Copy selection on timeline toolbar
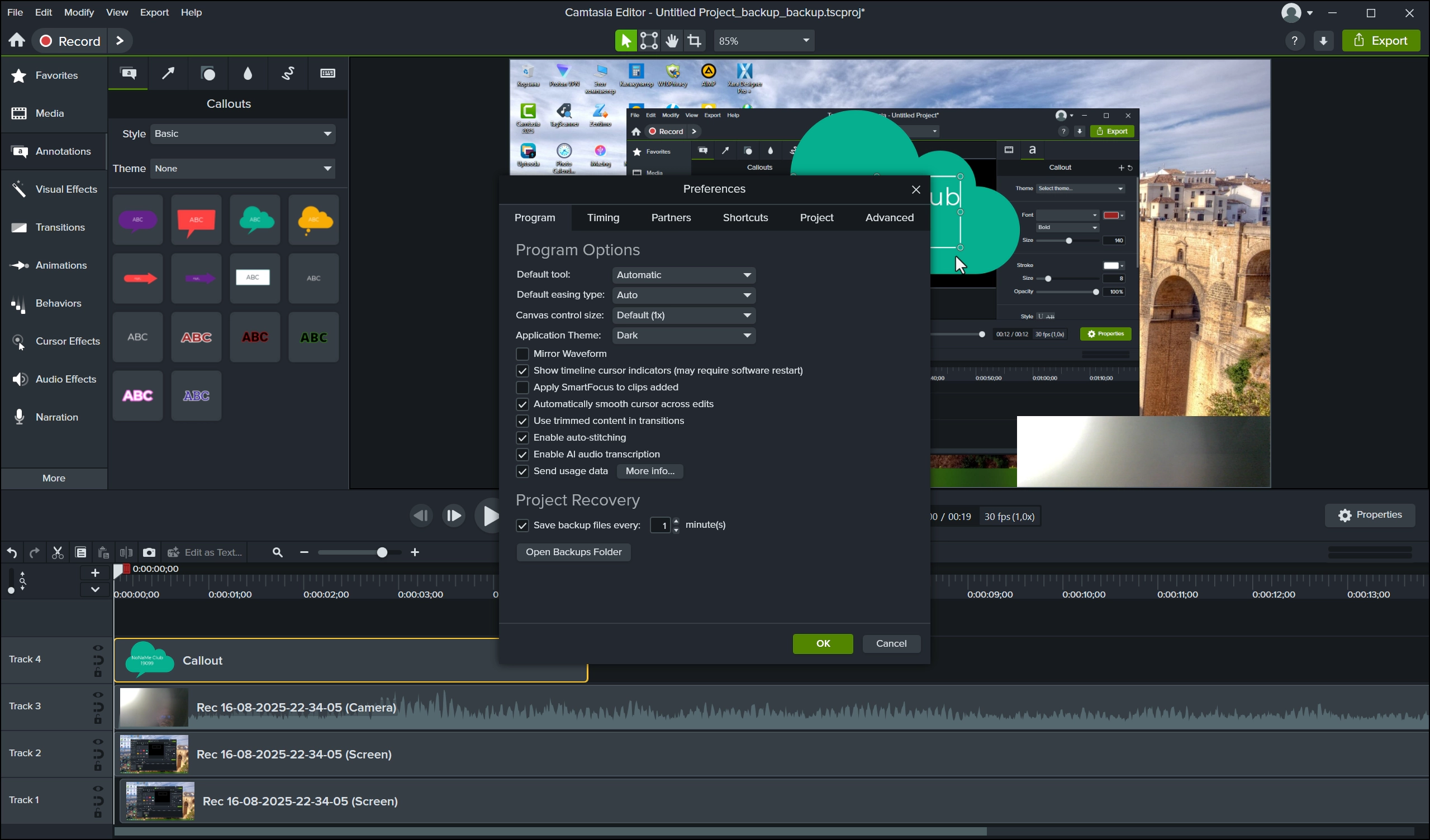The width and height of the screenshot is (1430, 840). tap(81, 552)
